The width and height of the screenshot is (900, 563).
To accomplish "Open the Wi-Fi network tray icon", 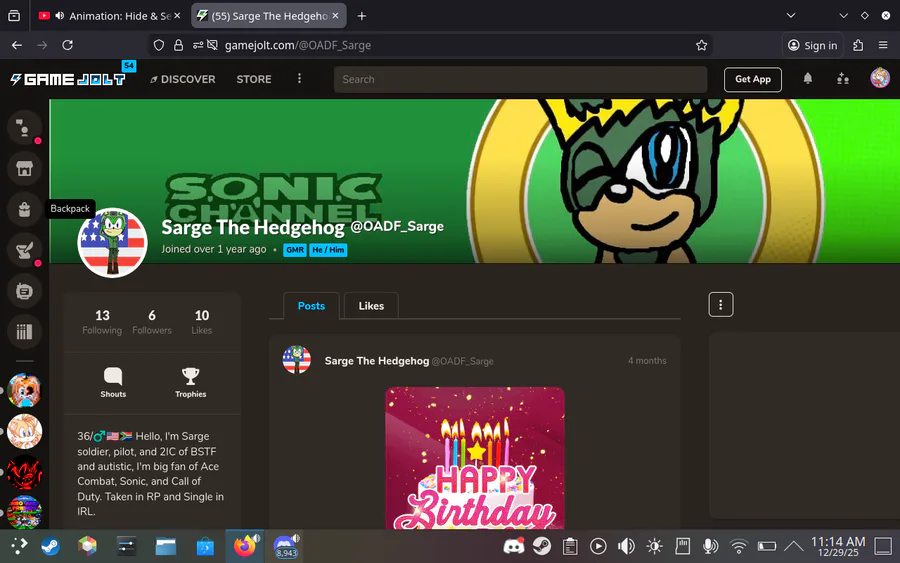I will (x=739, y=546).
